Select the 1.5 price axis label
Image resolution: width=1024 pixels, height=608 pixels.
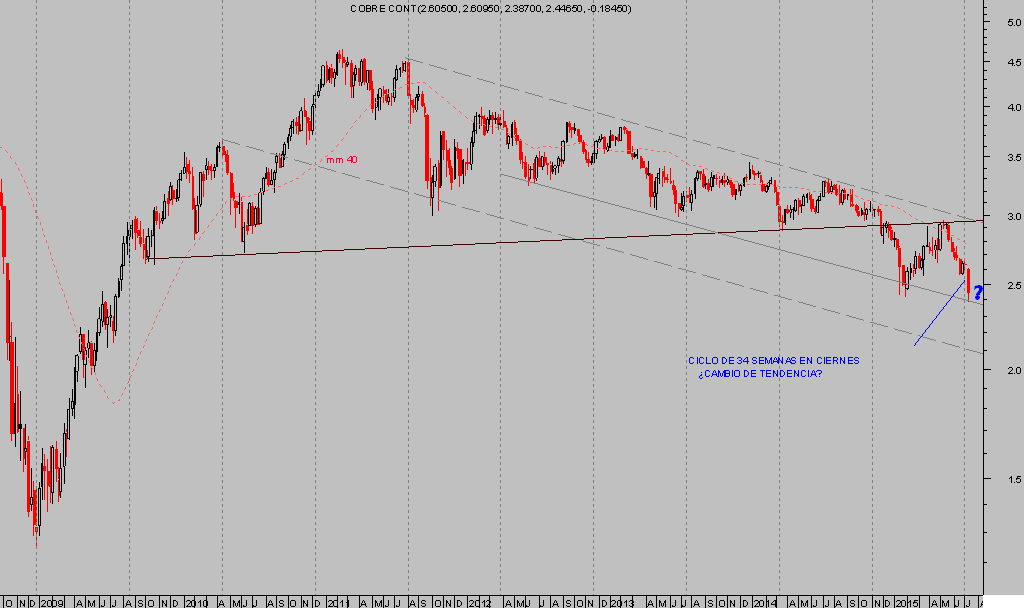[1000, 479]
